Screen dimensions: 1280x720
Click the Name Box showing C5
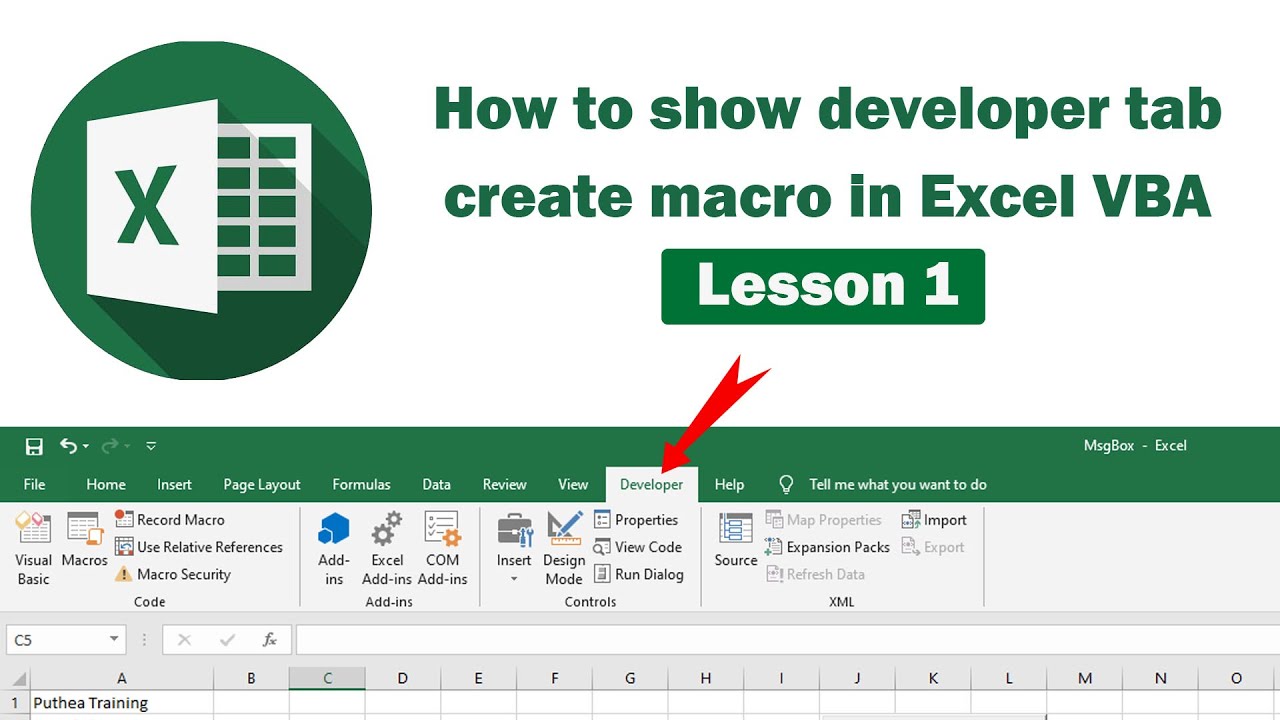(x=56, y=640)
